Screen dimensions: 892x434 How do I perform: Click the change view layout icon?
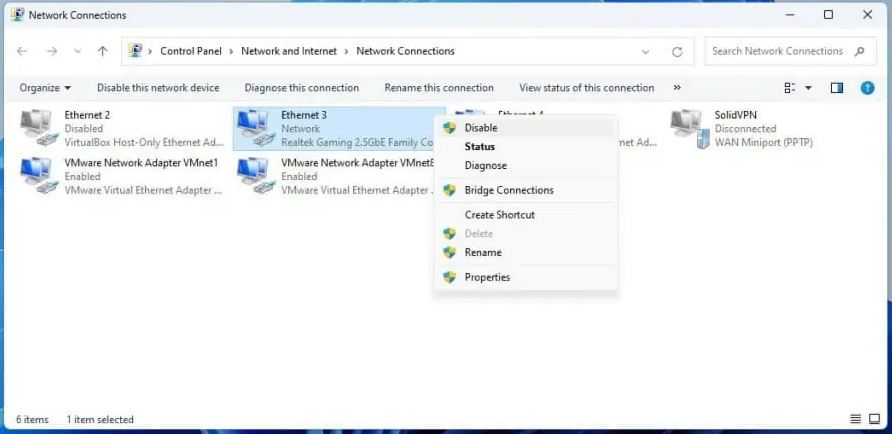point(790,88)
